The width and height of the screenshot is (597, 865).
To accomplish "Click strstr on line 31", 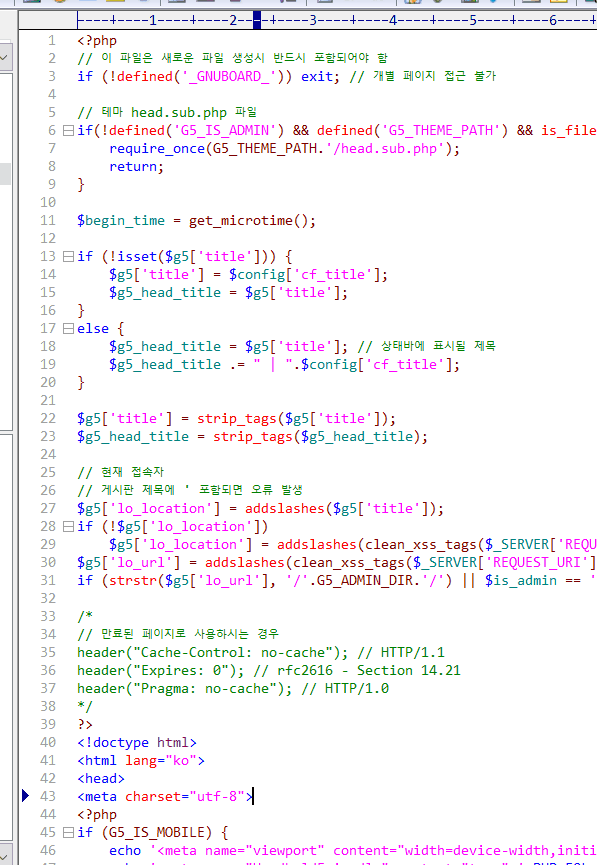I will [x=132, y=581].
